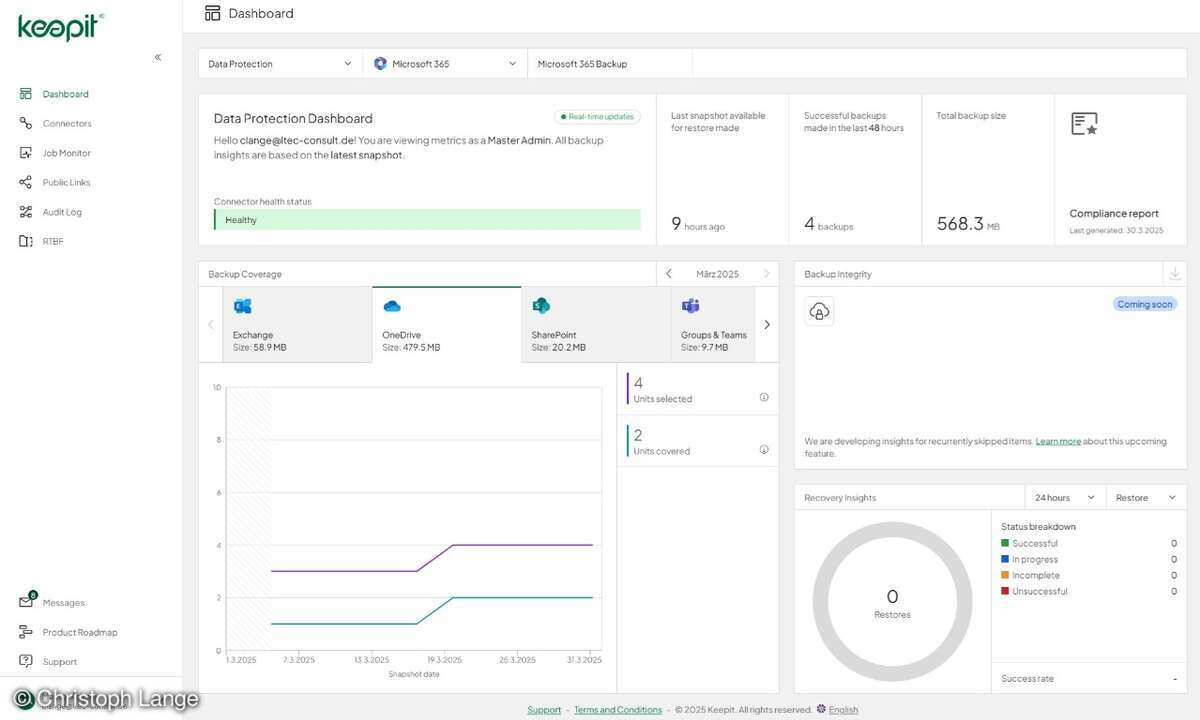Click the Support question mark icon
The image size is (1200, 720).
pos(26,661)
